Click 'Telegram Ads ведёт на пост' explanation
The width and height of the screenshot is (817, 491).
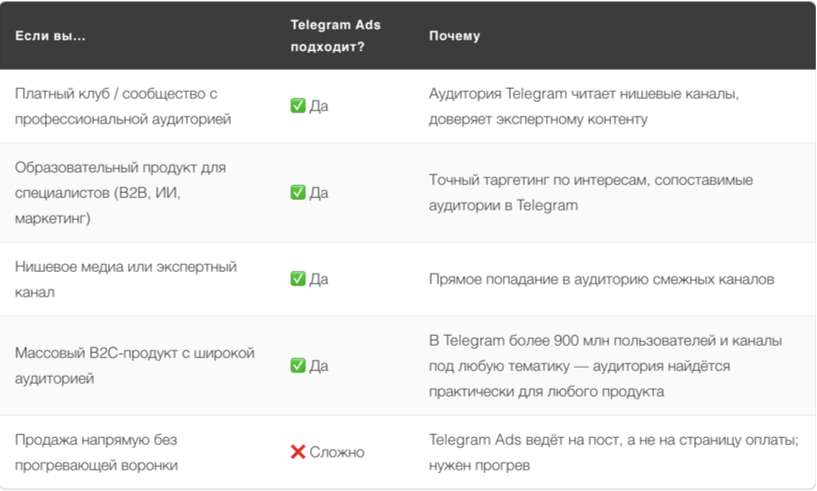coord(614,452)
